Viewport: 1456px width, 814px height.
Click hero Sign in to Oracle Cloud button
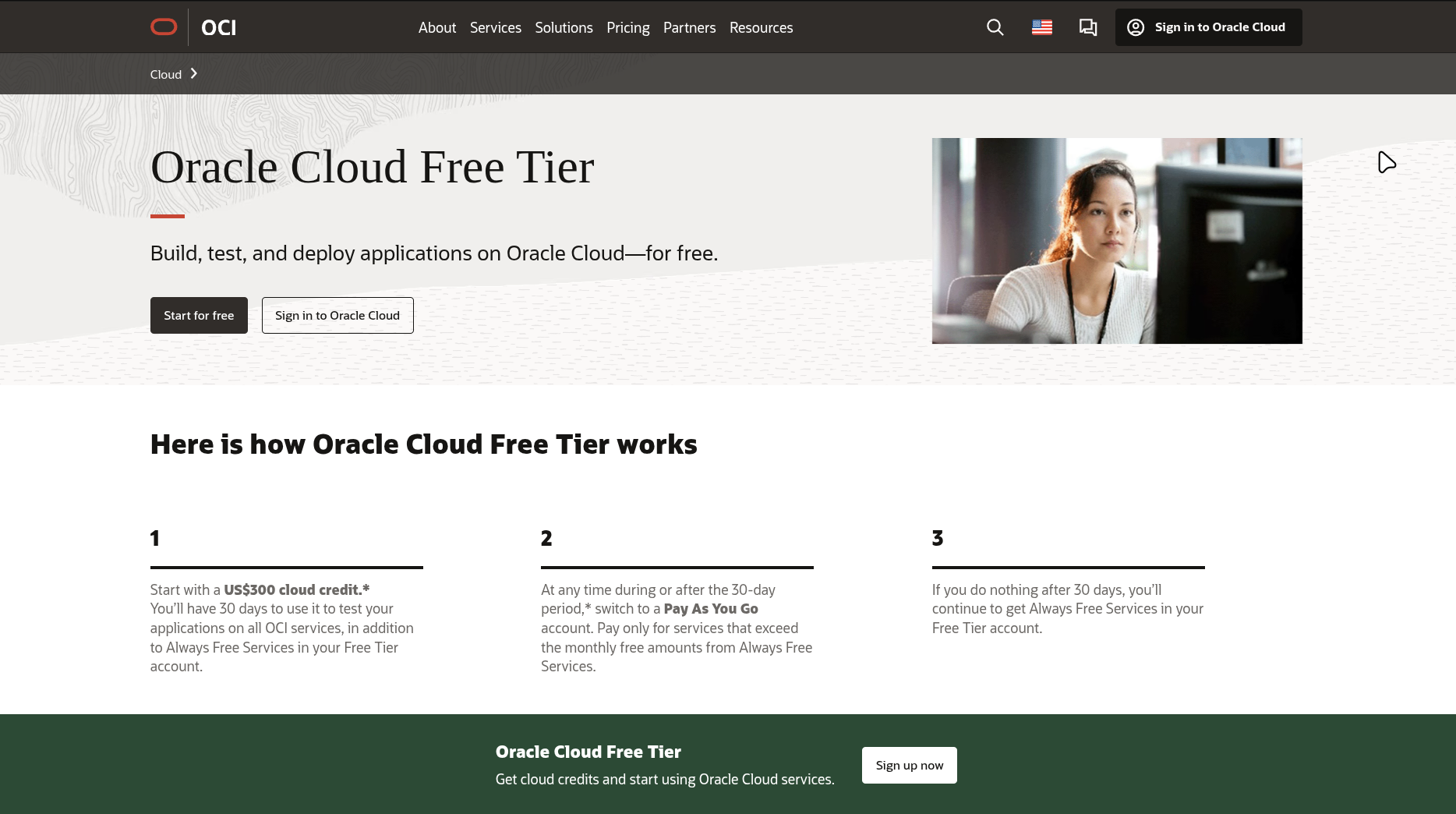coord(337,315)
